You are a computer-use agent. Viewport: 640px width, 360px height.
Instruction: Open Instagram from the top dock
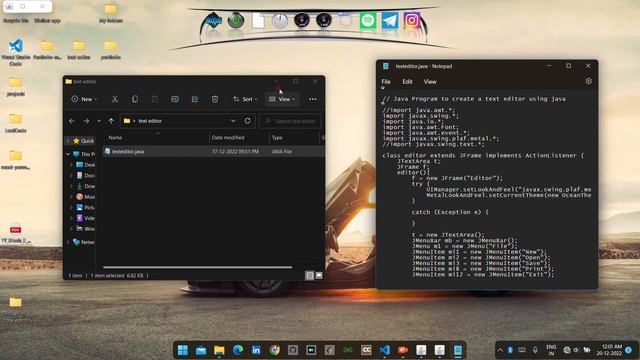pyautogui.click(x=411, y=20)
